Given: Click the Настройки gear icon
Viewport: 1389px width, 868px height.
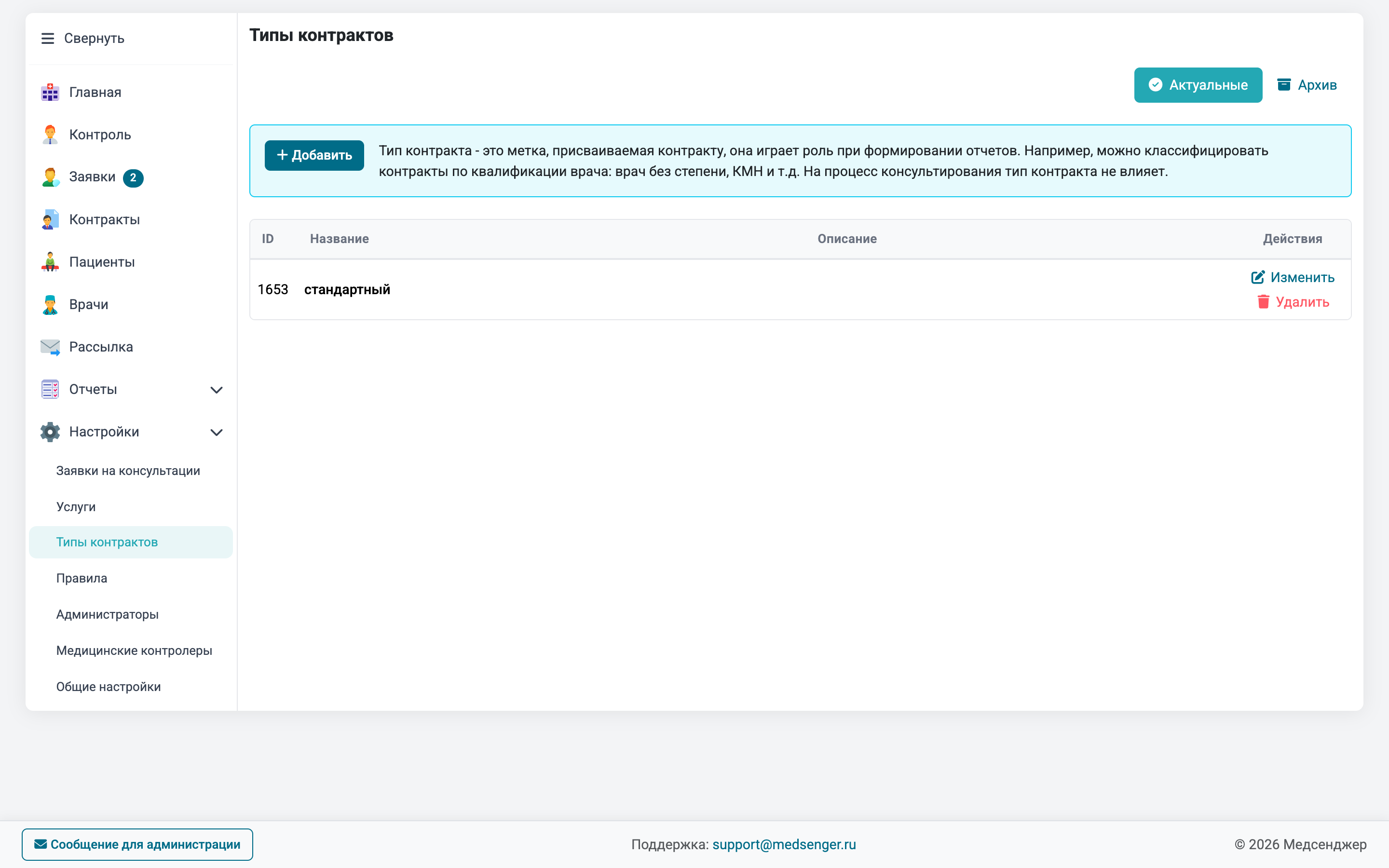Looking at the screenshot, I should click(x=50, y=432).
